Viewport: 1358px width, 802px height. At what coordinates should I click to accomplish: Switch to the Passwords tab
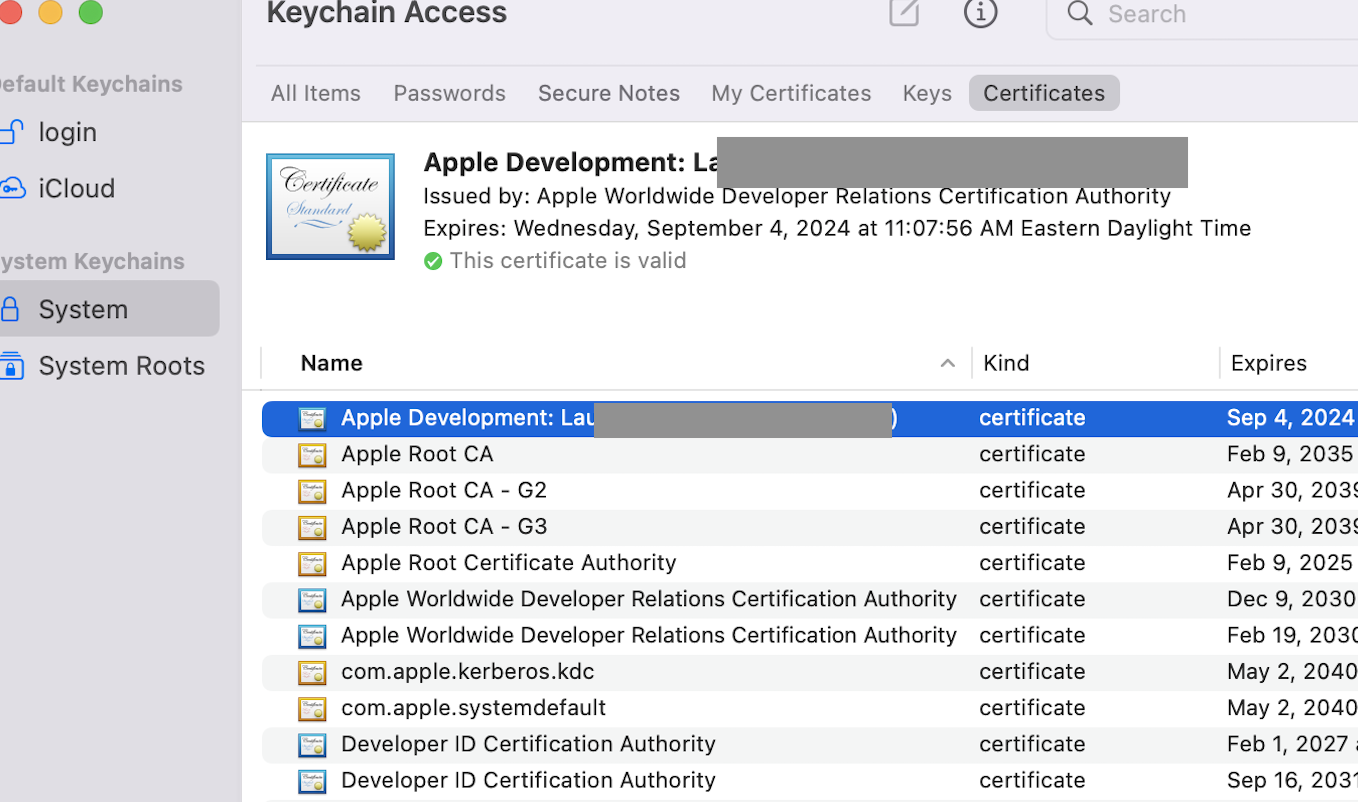click(449, 93)
